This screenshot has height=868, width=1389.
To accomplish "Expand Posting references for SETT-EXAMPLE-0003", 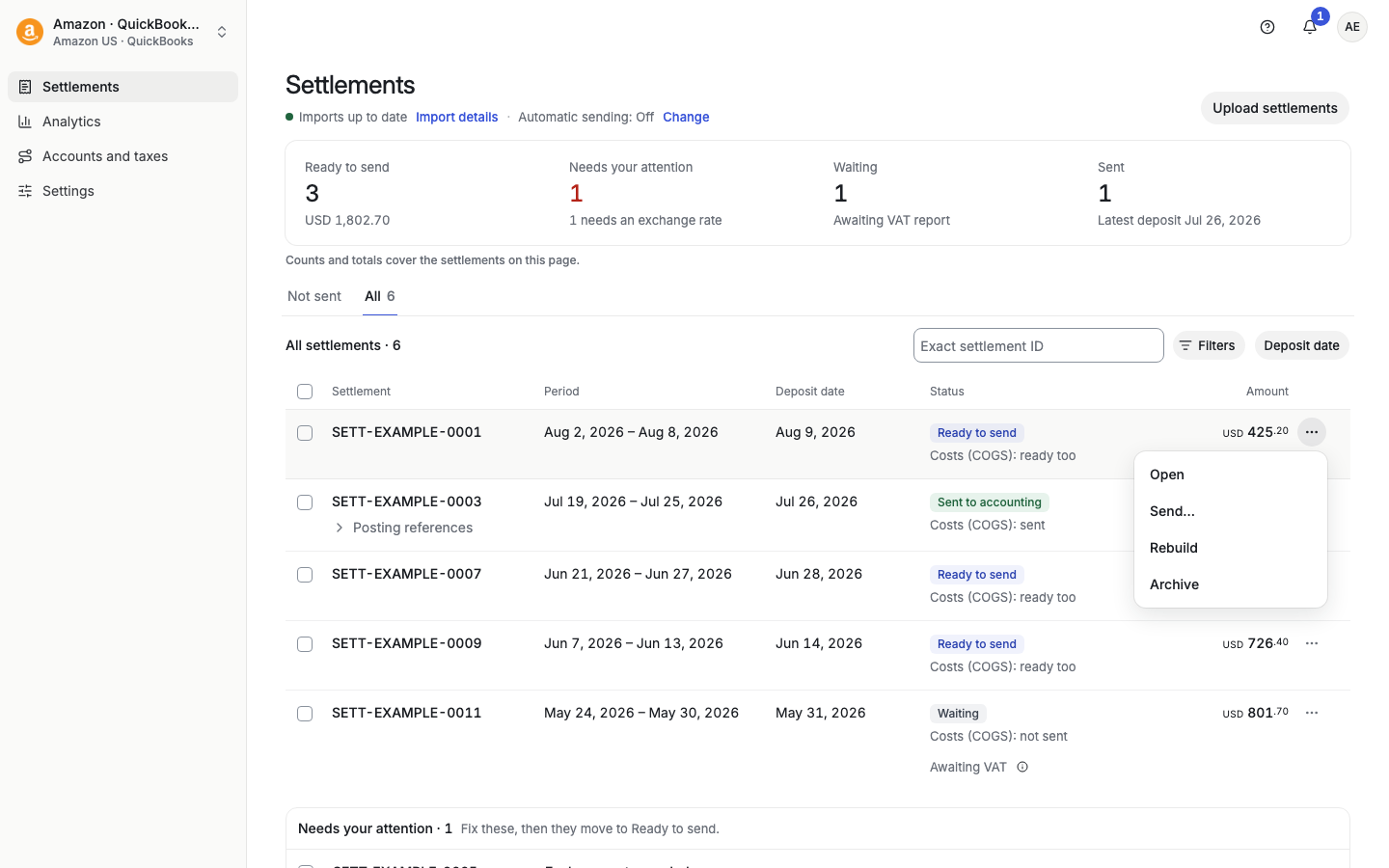I will coord(403,528).
